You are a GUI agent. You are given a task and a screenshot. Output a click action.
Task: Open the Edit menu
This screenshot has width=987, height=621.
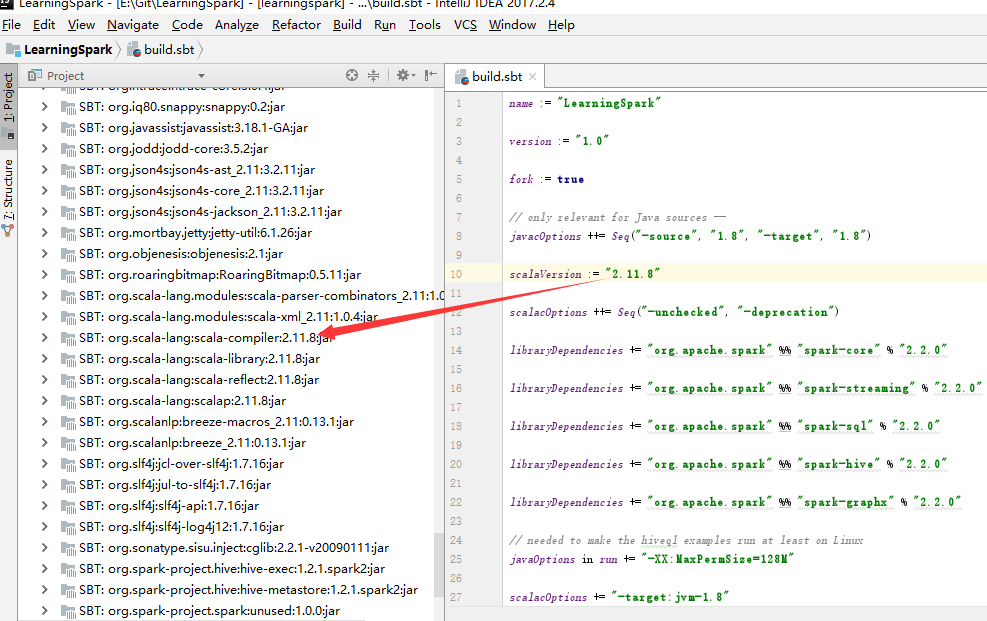[x=44, y=25]
